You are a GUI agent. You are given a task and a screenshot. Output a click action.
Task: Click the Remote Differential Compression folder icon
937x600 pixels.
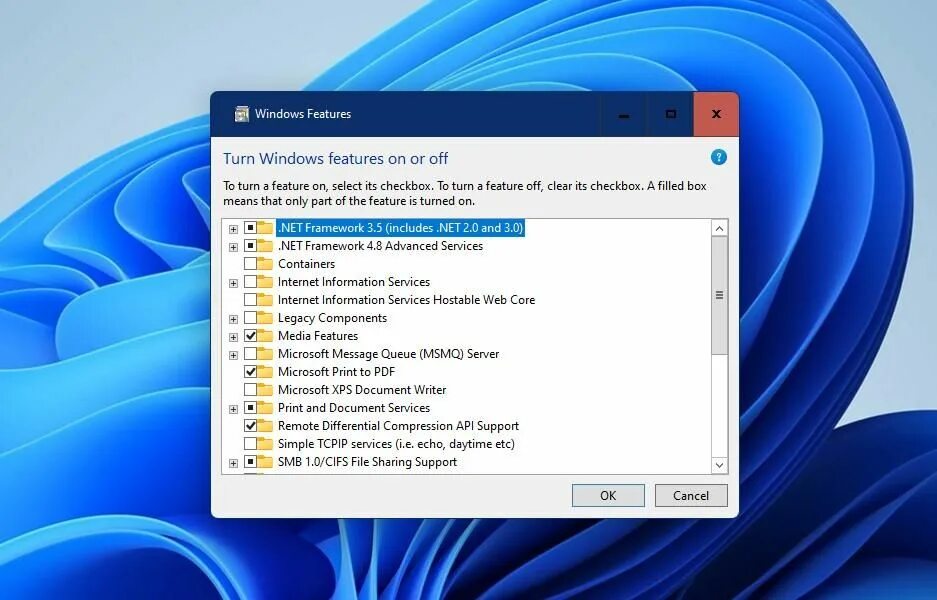pyautogui.click(x=265, y=425)
